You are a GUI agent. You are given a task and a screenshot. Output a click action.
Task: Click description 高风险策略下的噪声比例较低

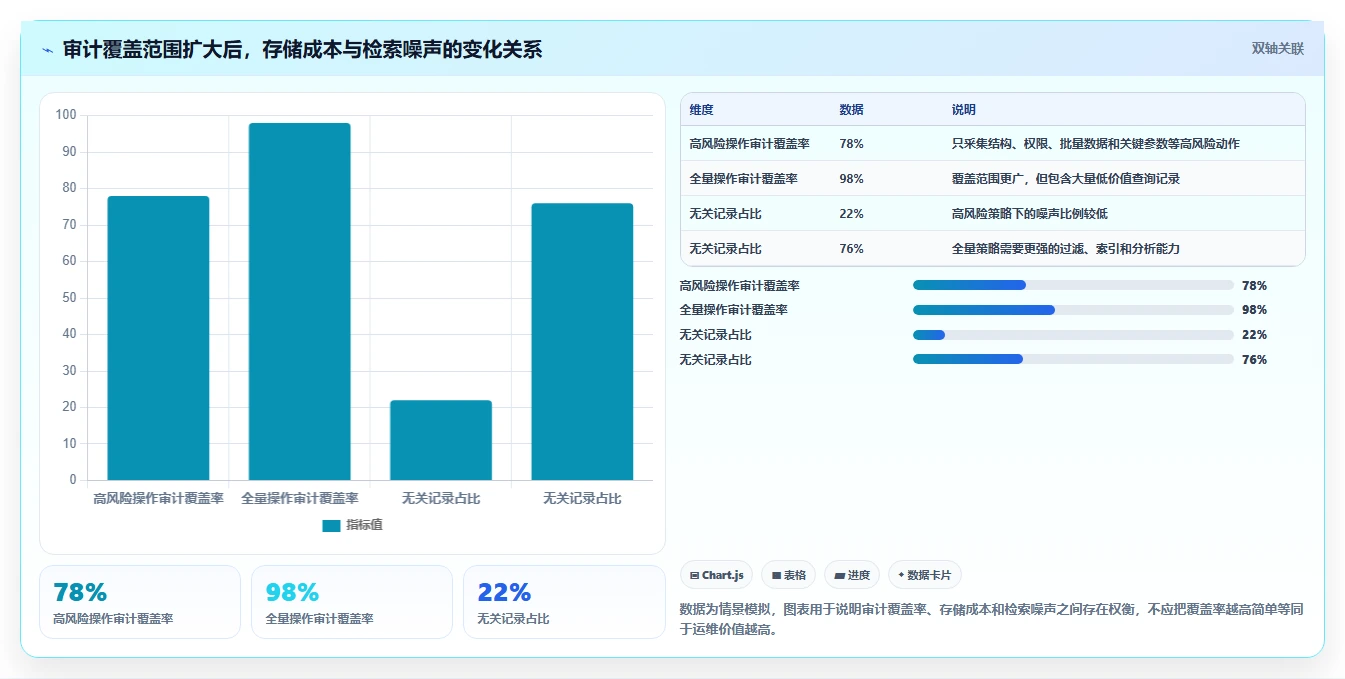(x=1030, y=214)
